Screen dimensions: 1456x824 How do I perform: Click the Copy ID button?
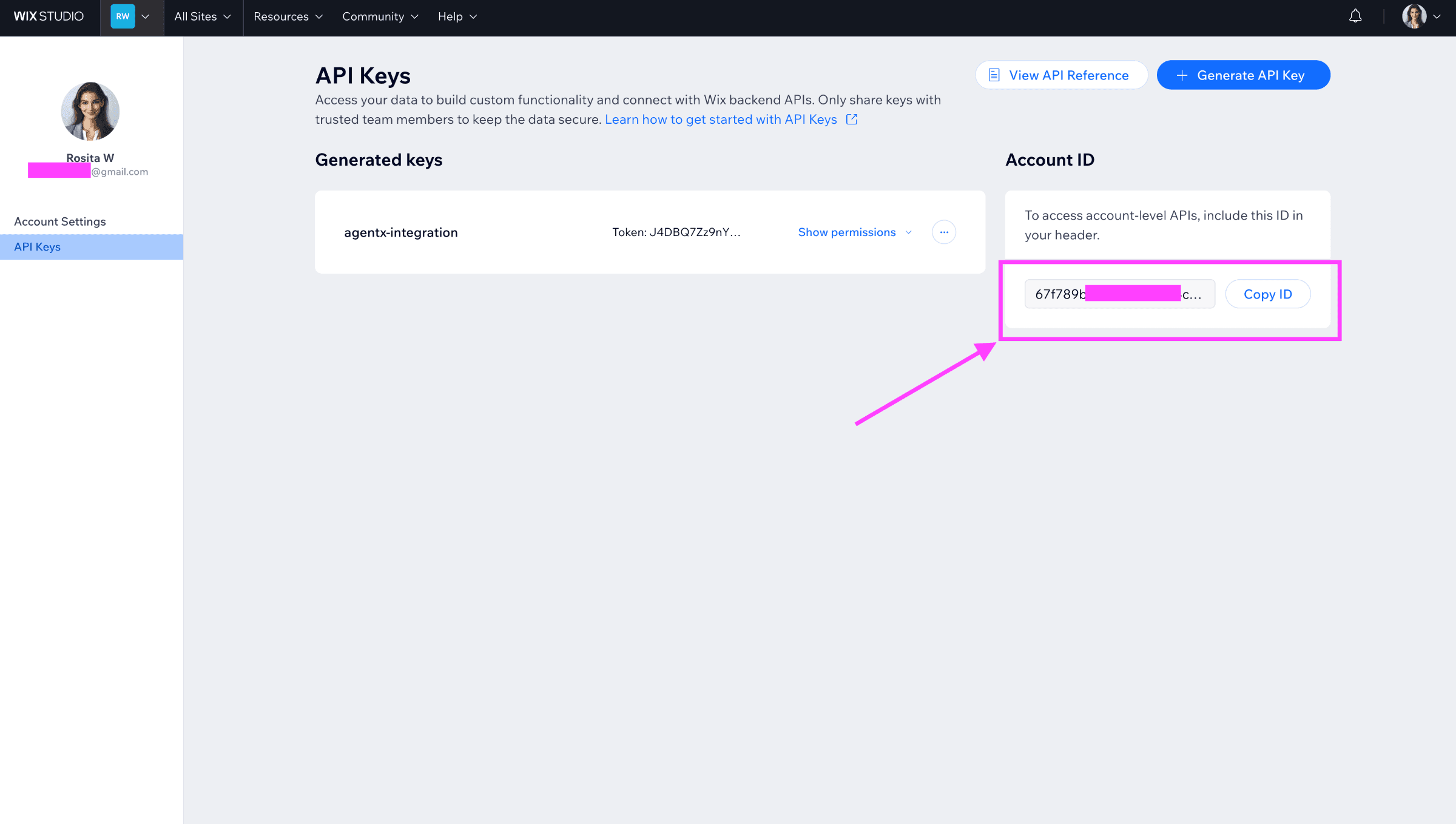pyautogui.click(x=1268, y=294)
